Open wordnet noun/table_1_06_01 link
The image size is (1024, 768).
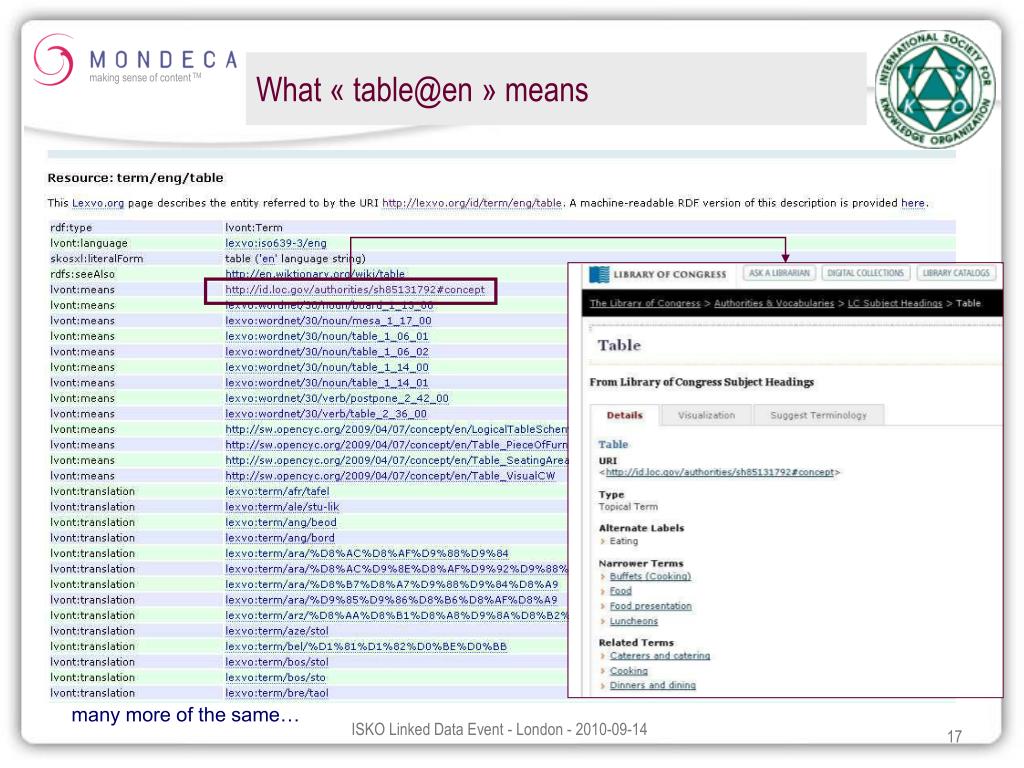(x=327, y=336)
